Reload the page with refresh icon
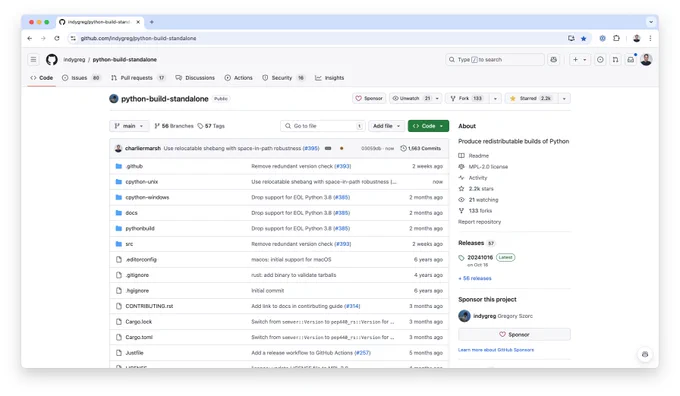 point(57,38)
